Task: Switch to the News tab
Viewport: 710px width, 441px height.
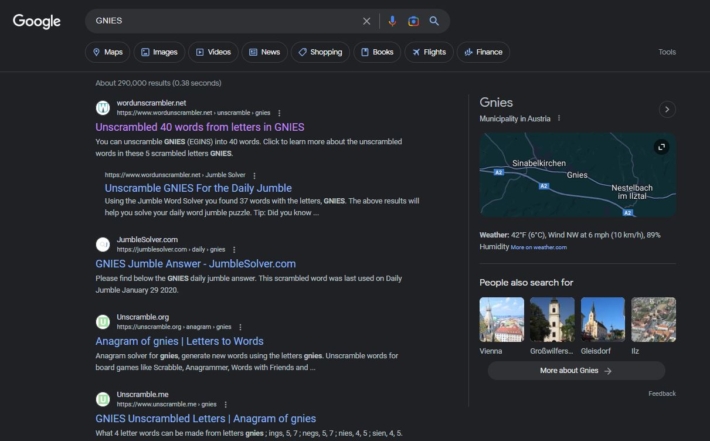Action: [x=264, y=52]
